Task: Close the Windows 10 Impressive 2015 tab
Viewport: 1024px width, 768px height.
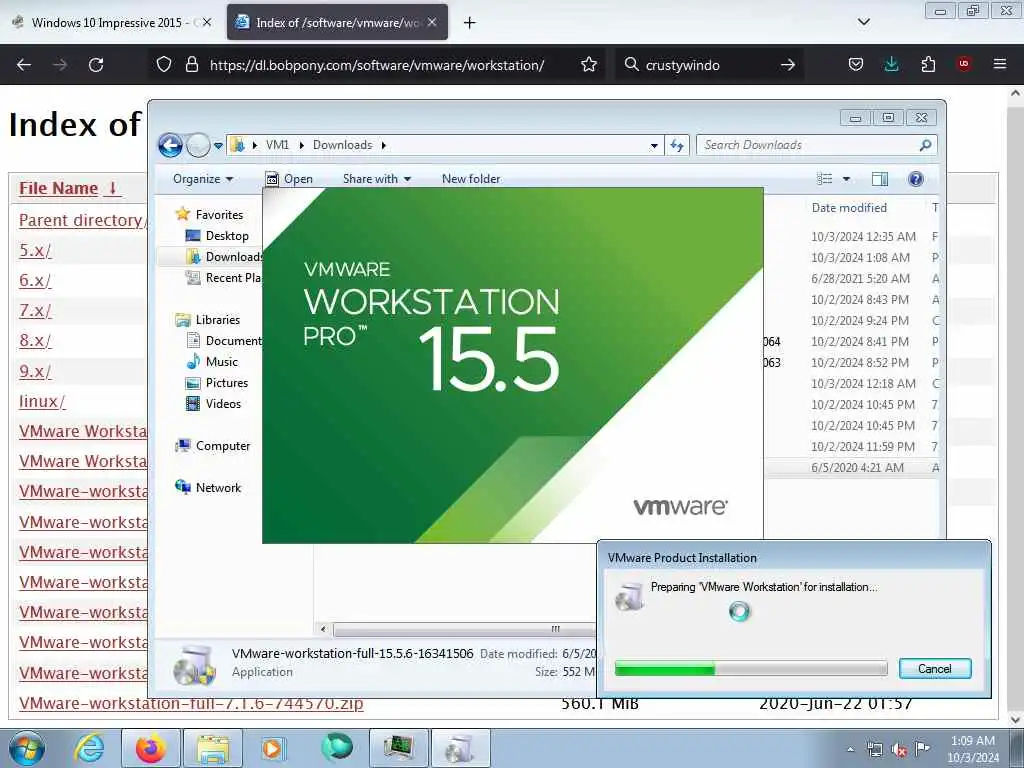Action: 207,22
